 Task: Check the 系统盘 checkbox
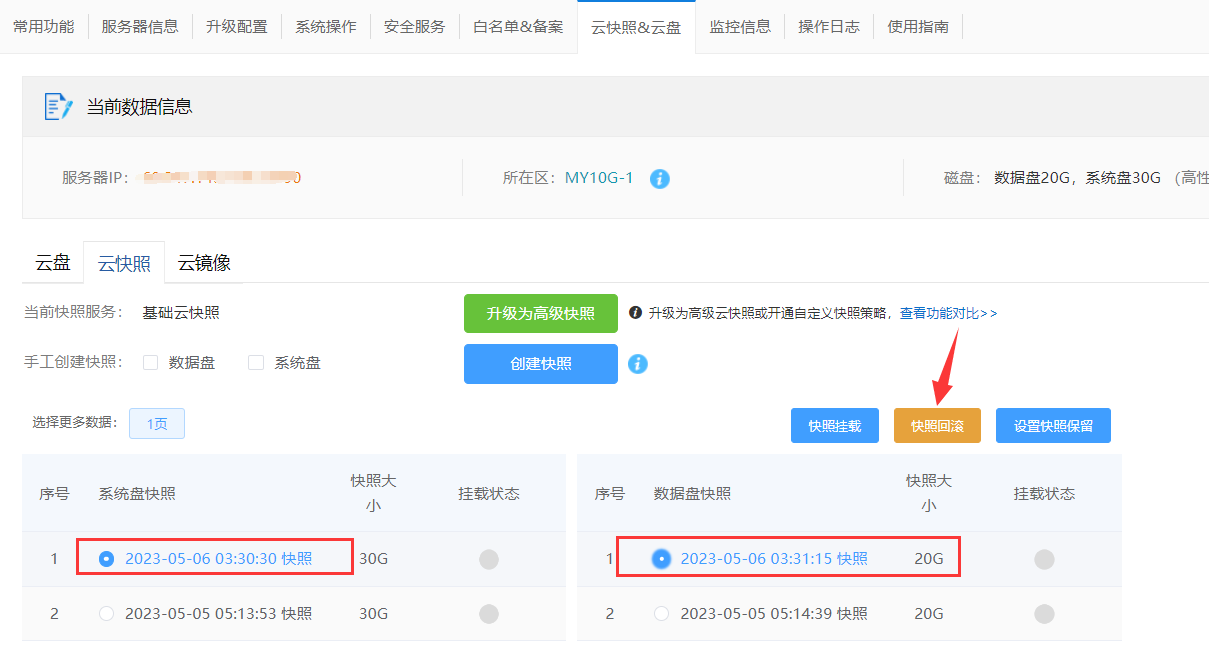coord(256,363)
